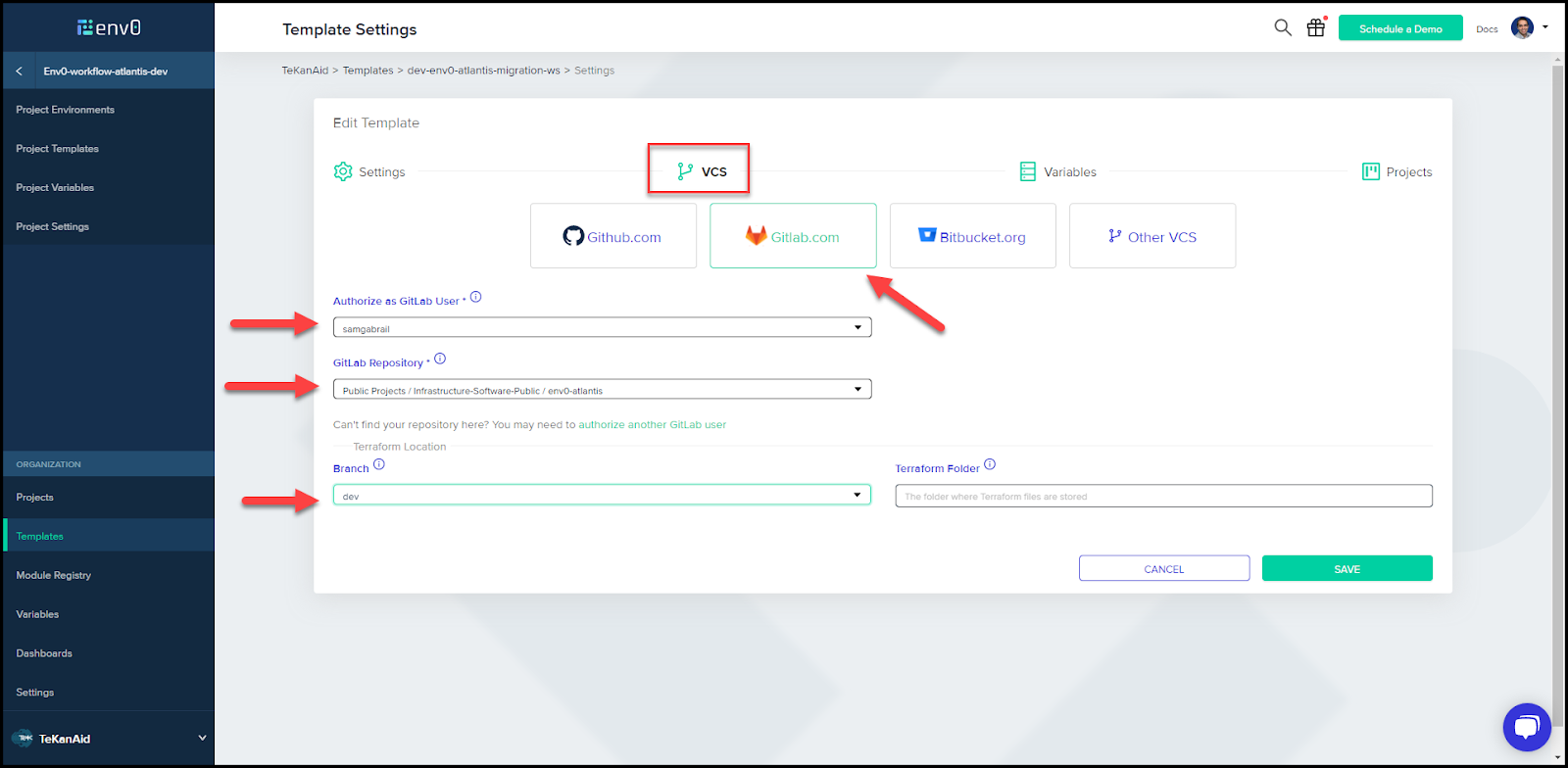
Task: Click Templates in the breadcrumb
Action: pos(367,71)
